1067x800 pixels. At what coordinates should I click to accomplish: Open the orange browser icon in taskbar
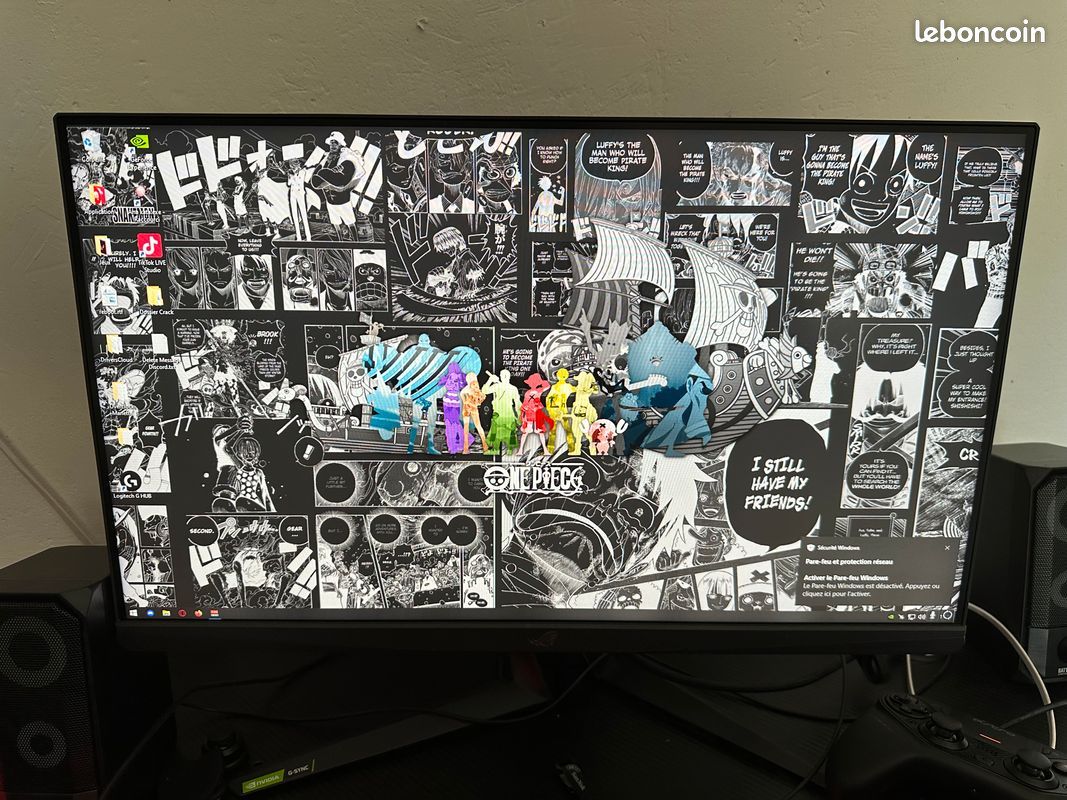coord(198,613)
